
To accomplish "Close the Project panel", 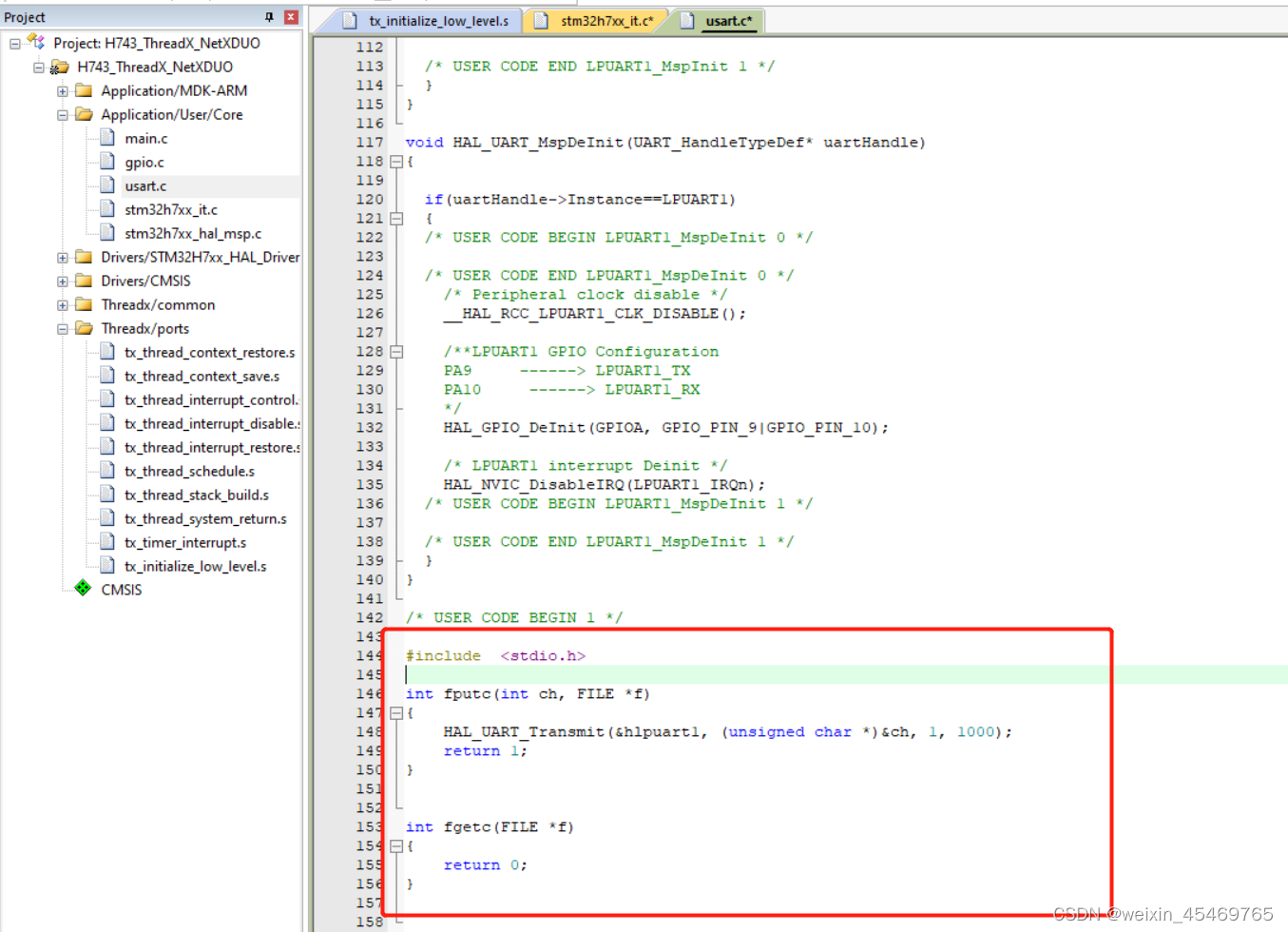I will click(291, 17).
